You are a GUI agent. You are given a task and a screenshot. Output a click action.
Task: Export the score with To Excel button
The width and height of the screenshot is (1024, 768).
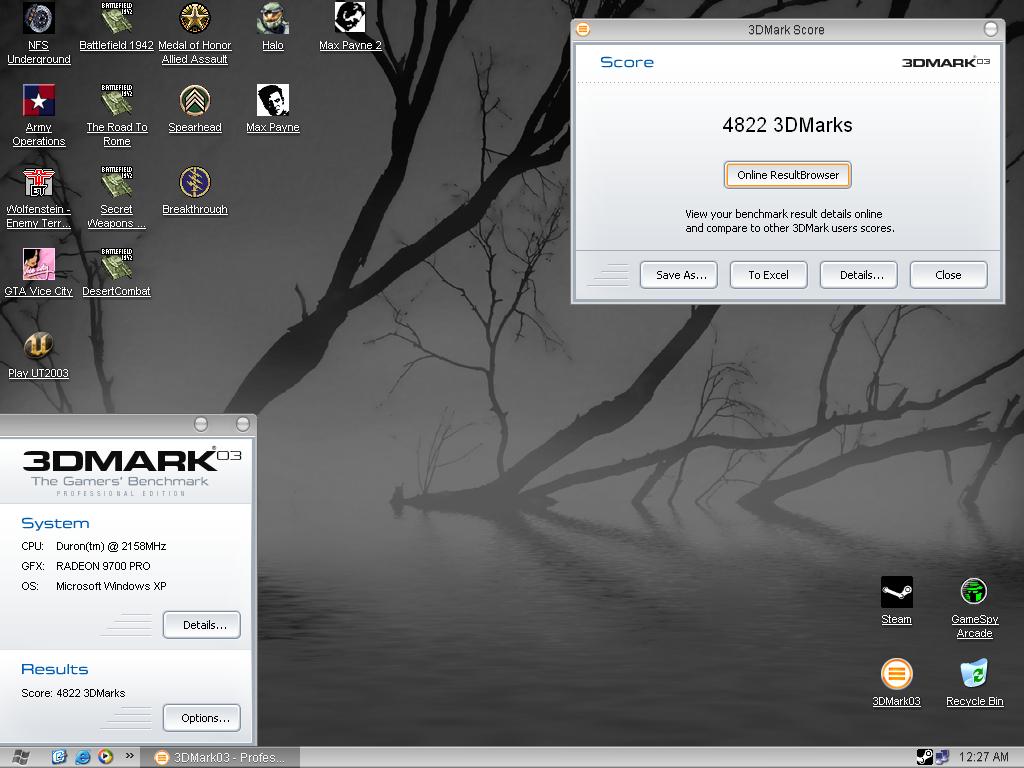768,275
